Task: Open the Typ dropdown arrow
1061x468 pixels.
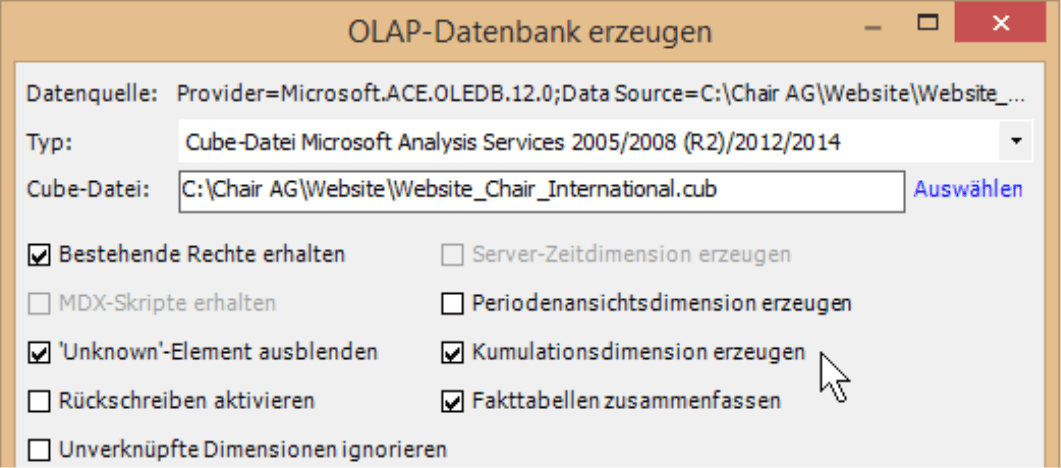Action: coord(1016,142)
